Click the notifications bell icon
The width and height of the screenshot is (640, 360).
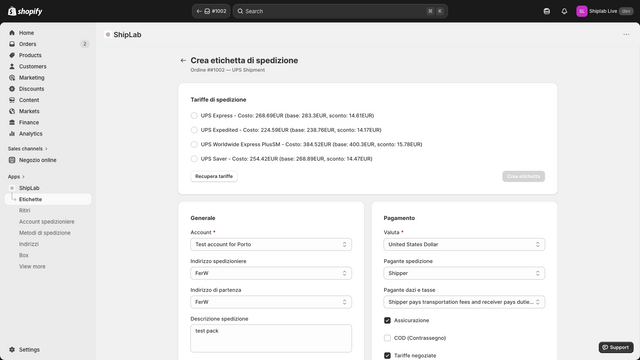coord(564,11)
